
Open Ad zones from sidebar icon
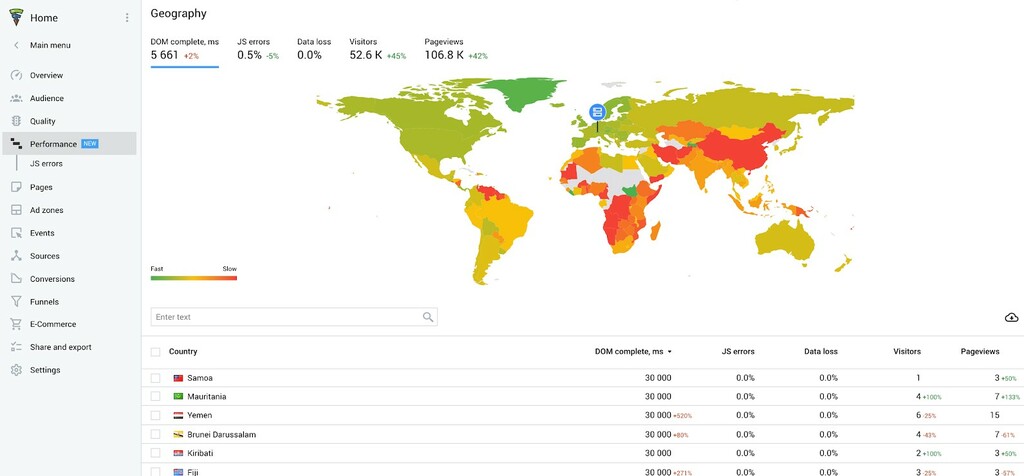click(x=16, y=210)
